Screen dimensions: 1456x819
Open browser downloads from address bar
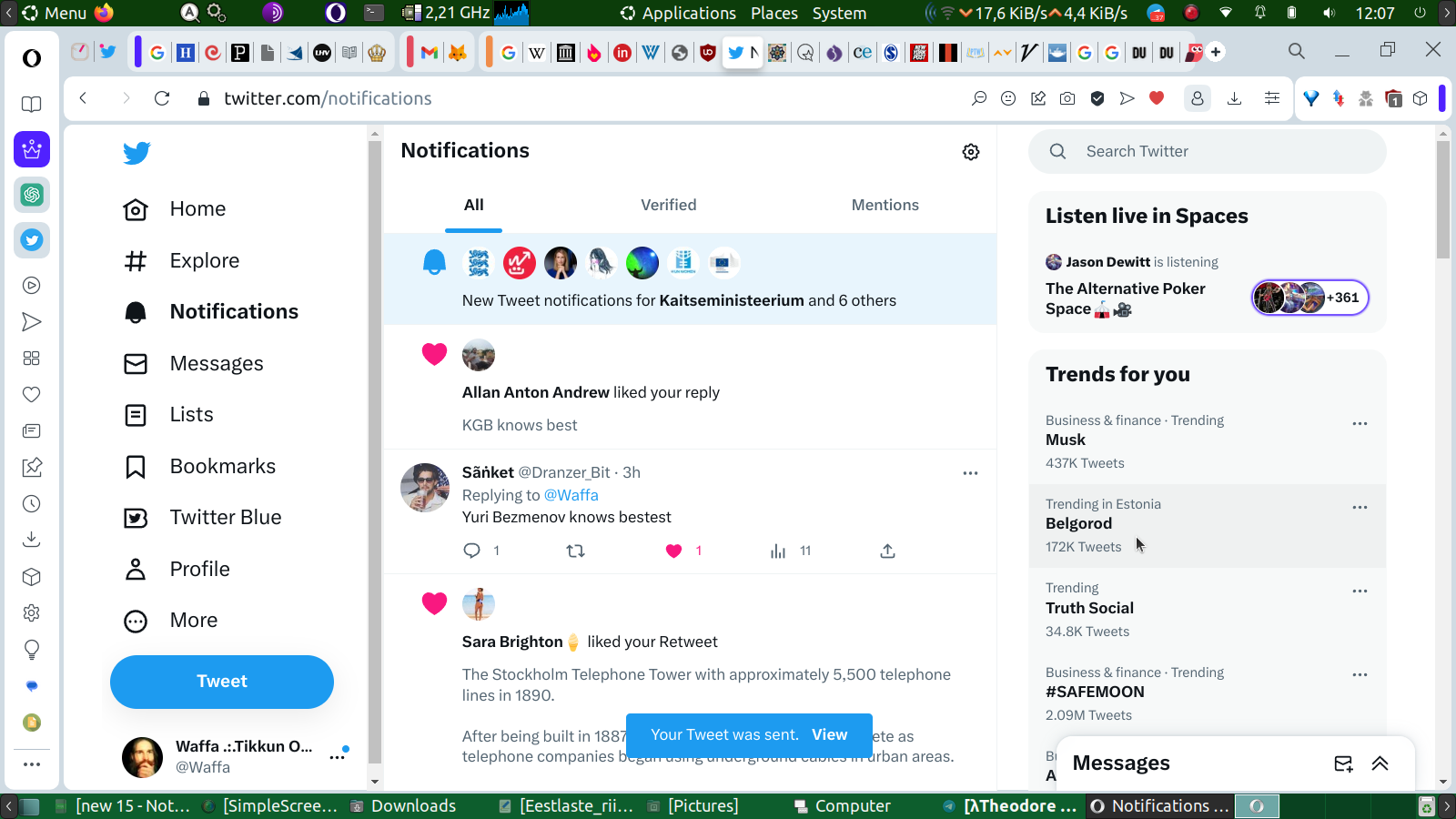point(1234,98)
